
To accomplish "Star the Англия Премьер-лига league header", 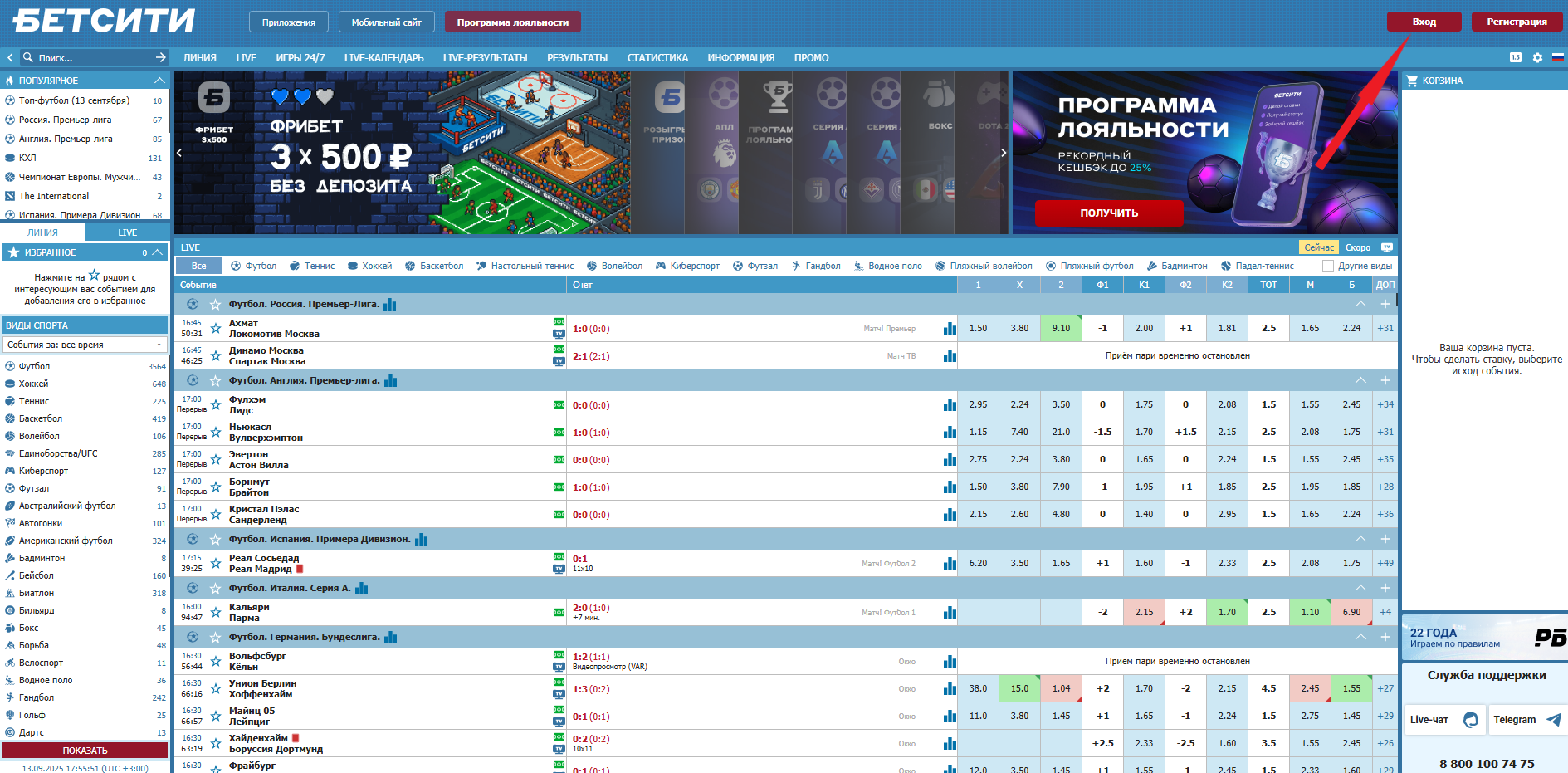I will tap(216, 381).
